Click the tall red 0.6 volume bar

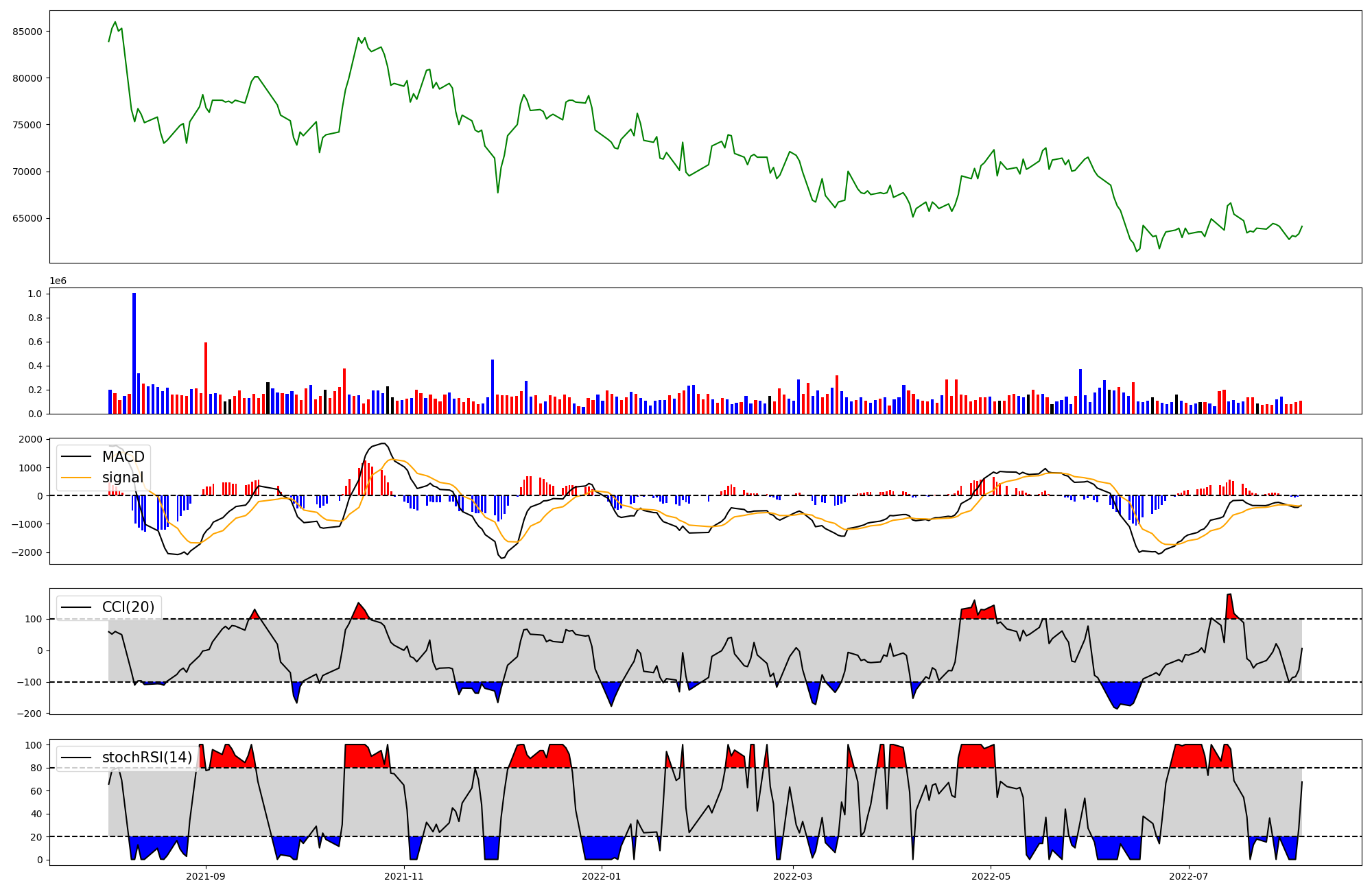[x=206, y=377]
